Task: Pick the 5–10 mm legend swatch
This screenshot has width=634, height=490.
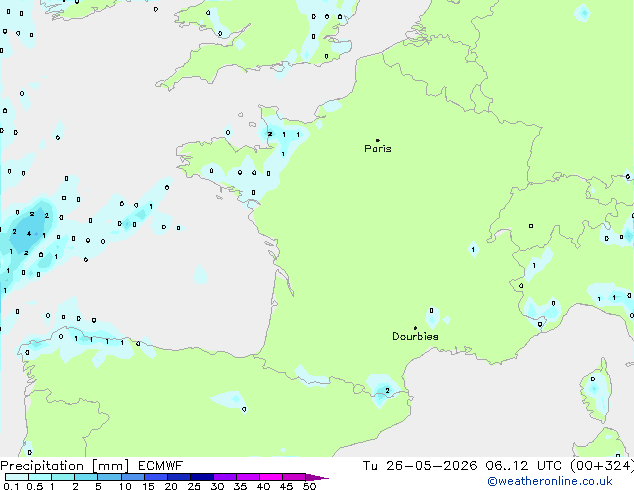Action: point(109,477)
